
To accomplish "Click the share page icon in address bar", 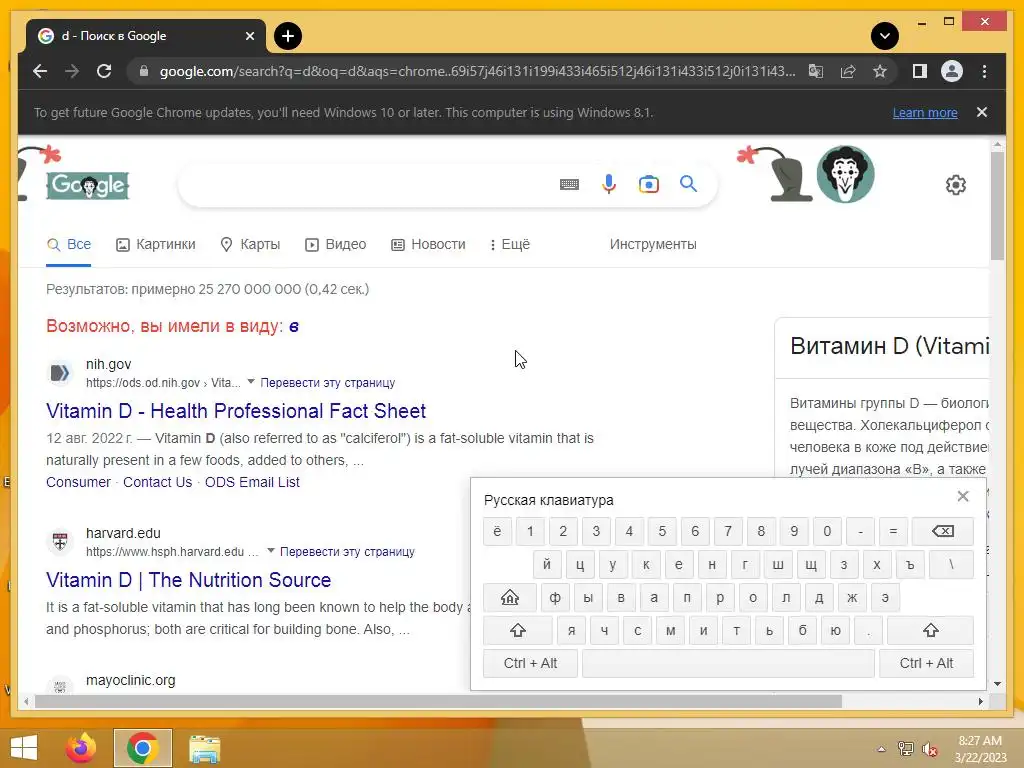I will (x=848, y=71).
